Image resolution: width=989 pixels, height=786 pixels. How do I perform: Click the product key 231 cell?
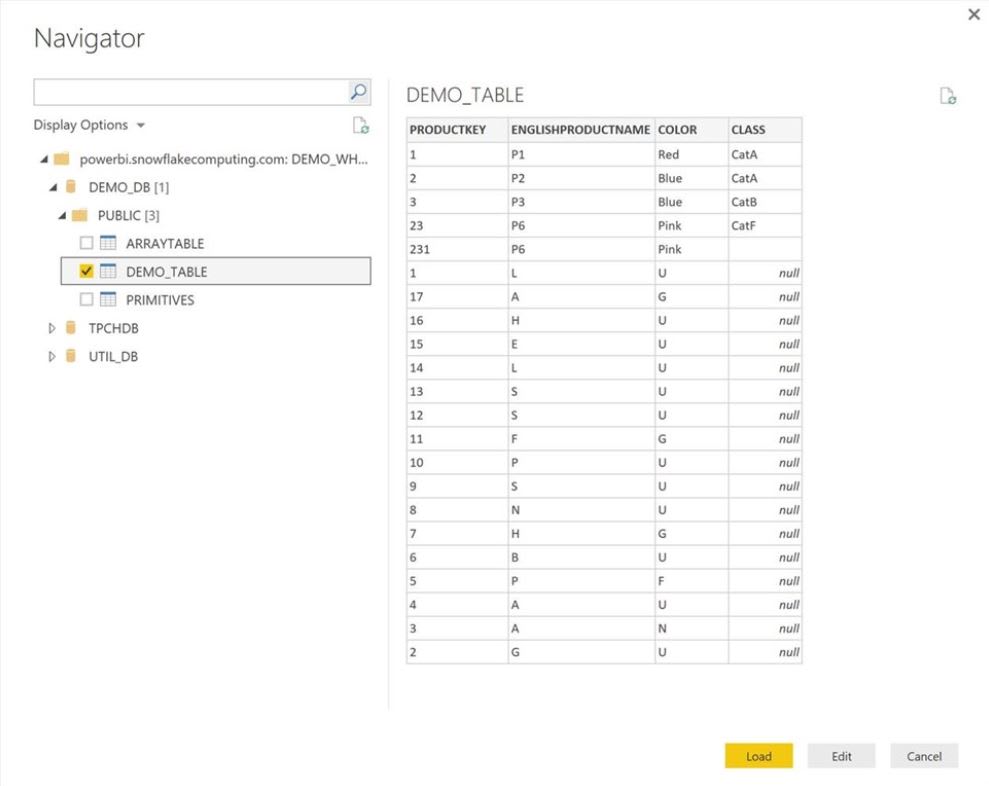(457, 249)
